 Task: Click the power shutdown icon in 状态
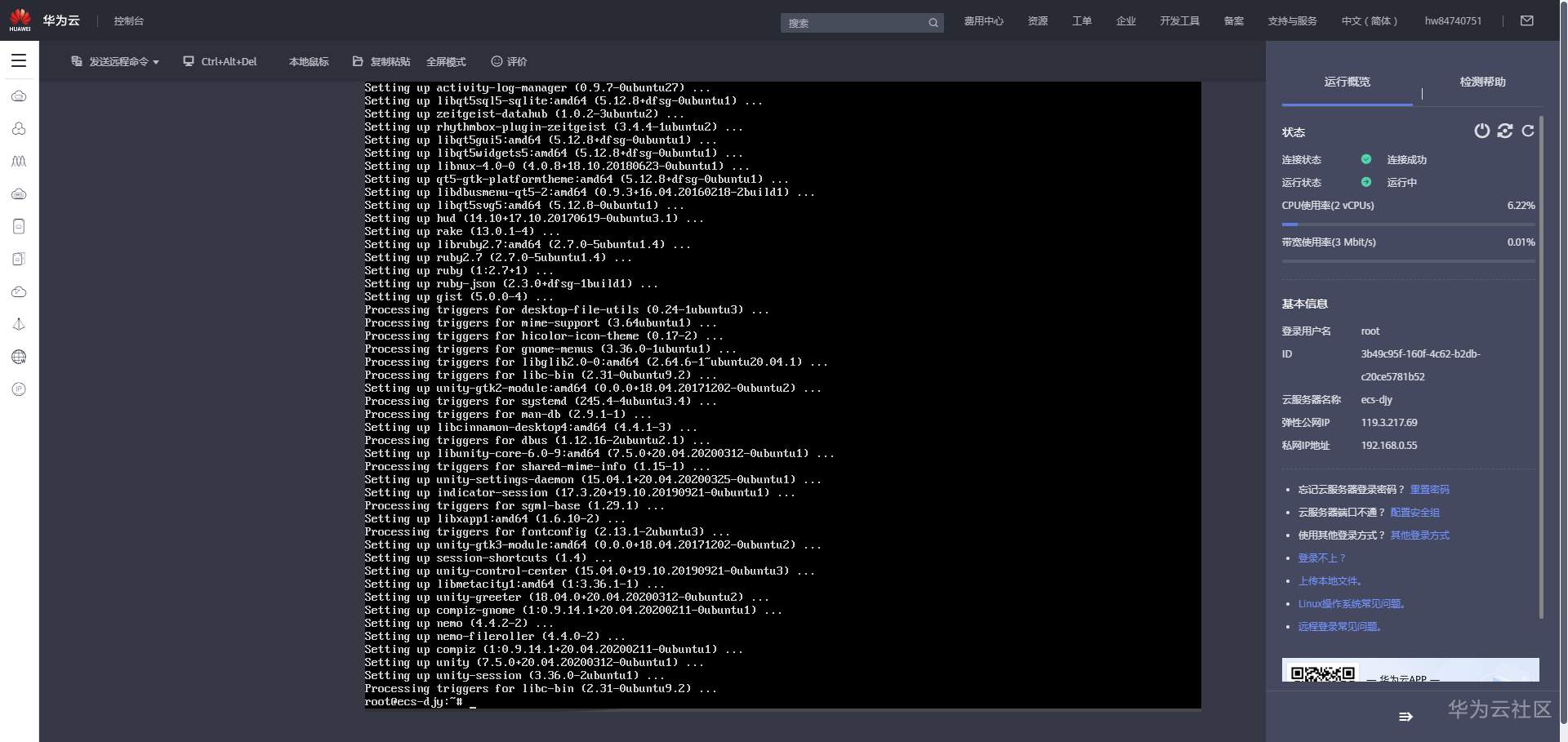1481,131
